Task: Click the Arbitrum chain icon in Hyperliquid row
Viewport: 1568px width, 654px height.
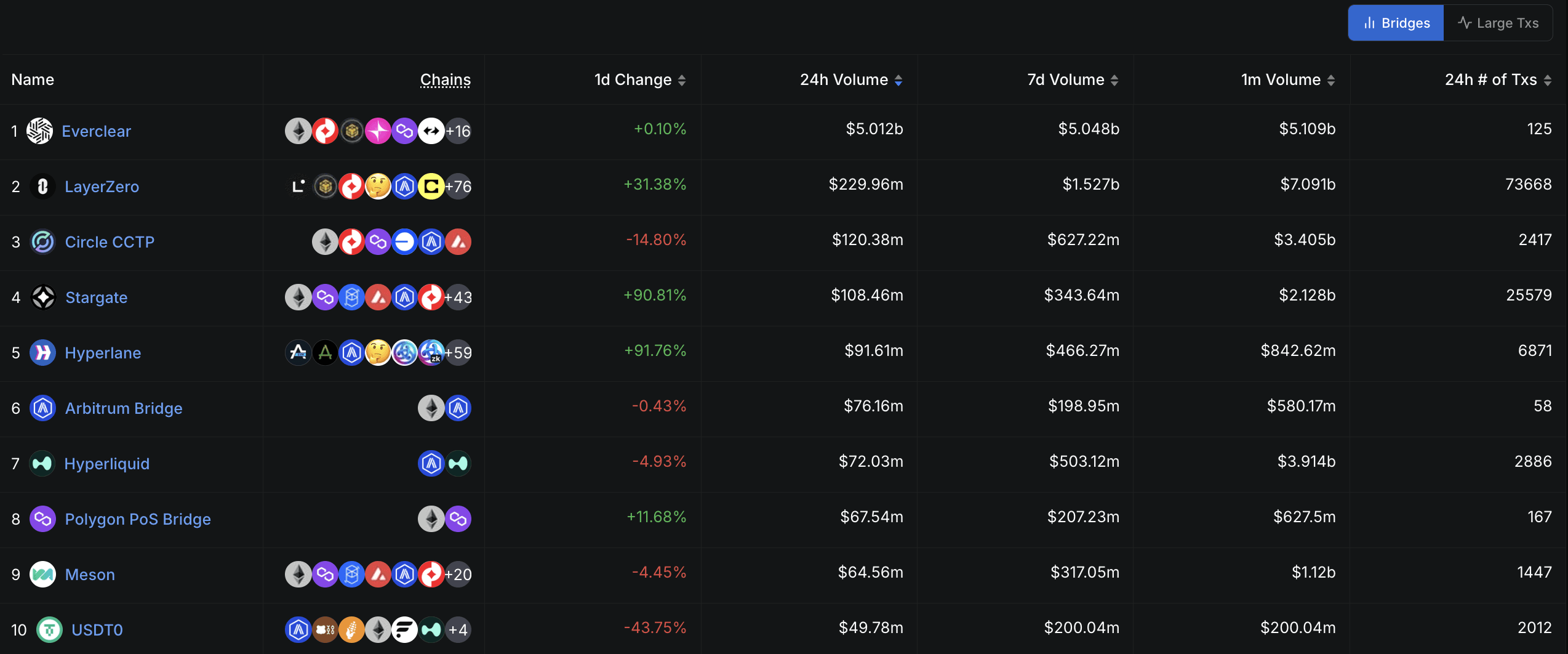Action: (431, 463)
